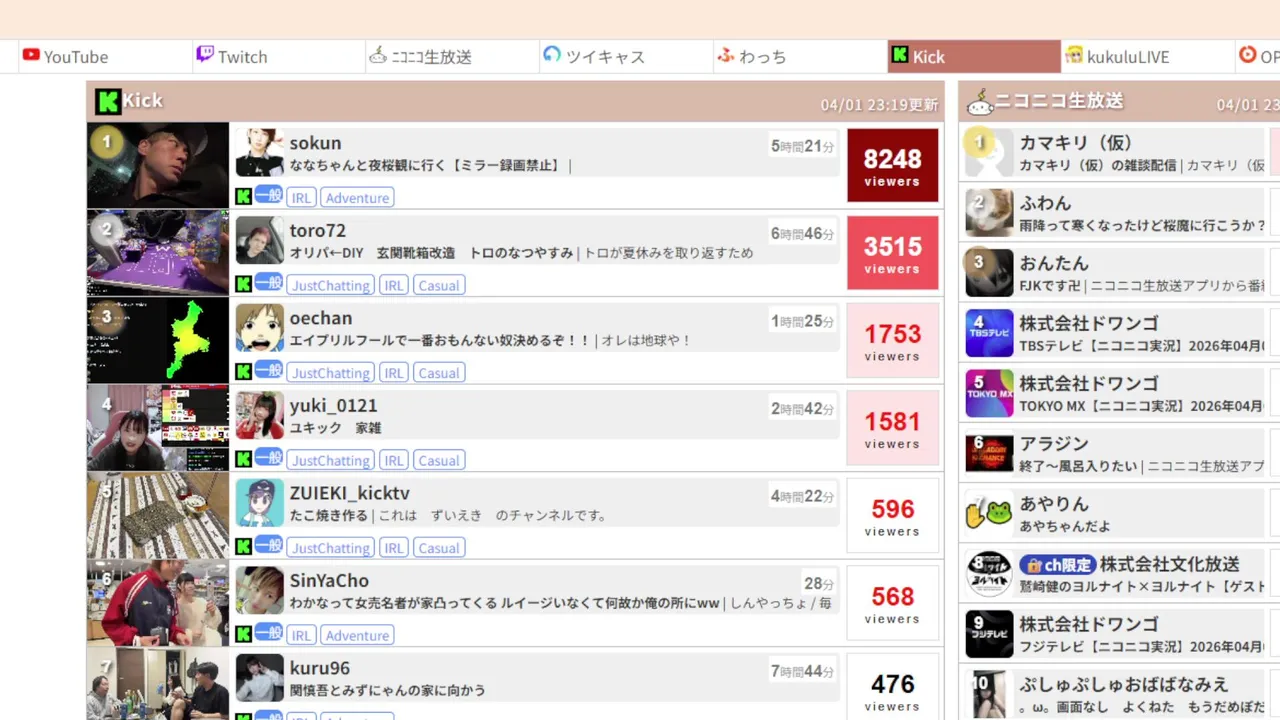Click the Kick badge icon under sokun
1280x720 pixels.
click(x=243, y=197)
